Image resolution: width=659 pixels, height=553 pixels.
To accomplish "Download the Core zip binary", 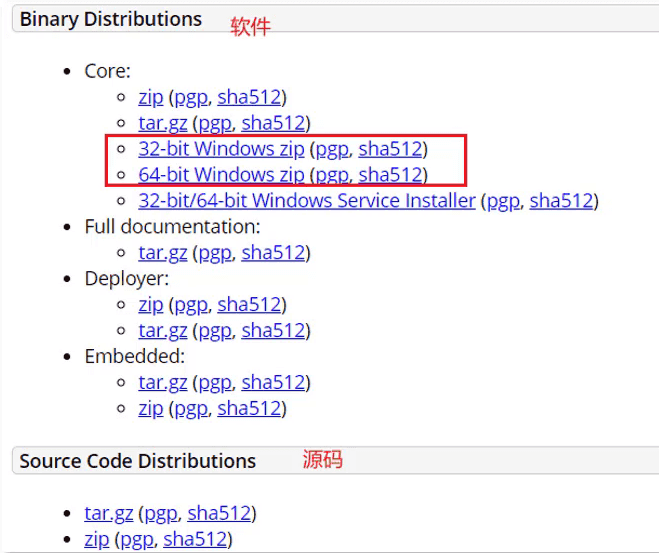I will click(150, 98).
